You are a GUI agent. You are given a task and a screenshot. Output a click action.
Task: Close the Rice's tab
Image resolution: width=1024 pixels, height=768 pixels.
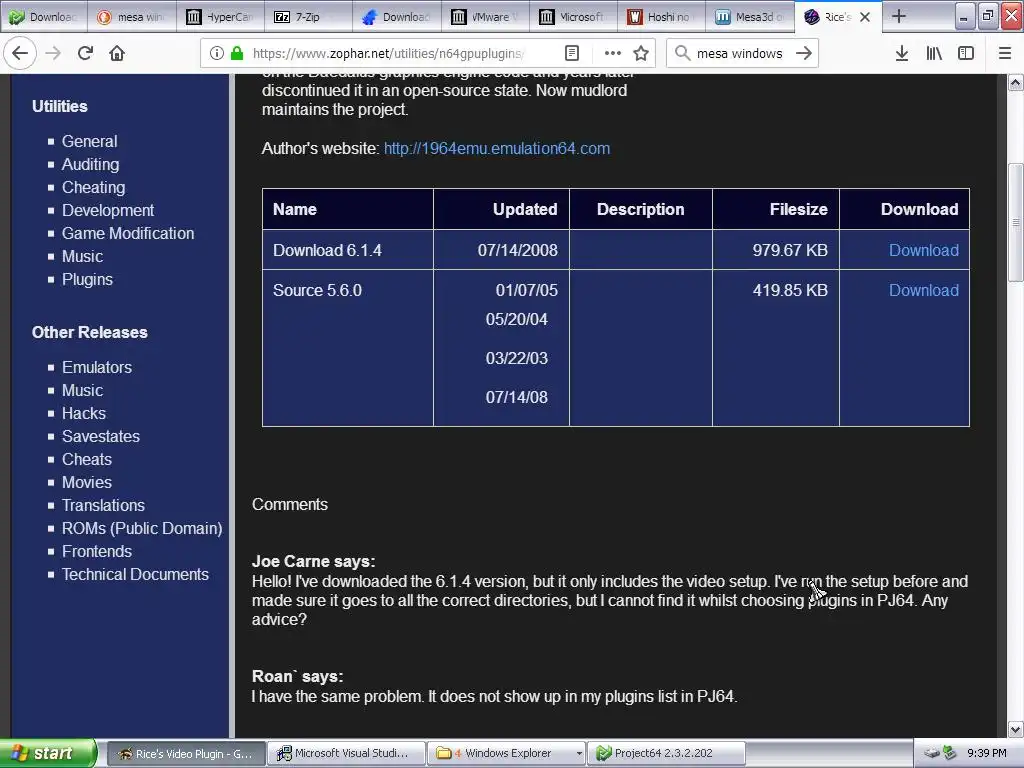pyautogui.click(x=865, y=17)
